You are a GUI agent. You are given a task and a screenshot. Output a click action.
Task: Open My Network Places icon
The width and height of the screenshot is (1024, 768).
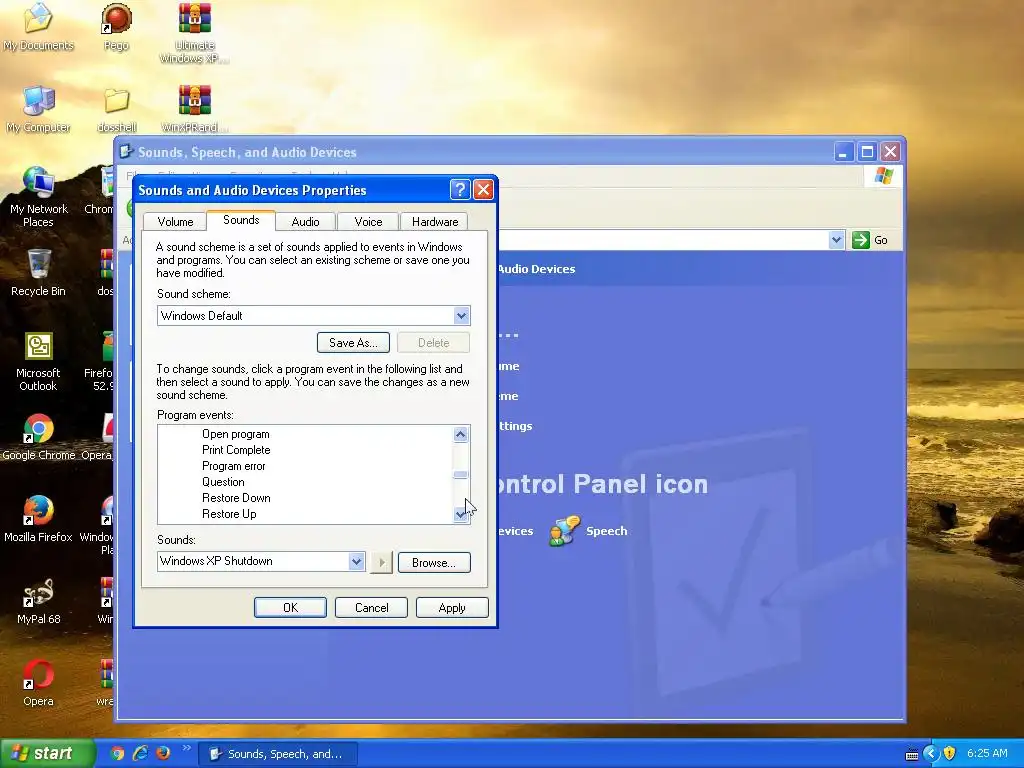[x=38, y=196]
